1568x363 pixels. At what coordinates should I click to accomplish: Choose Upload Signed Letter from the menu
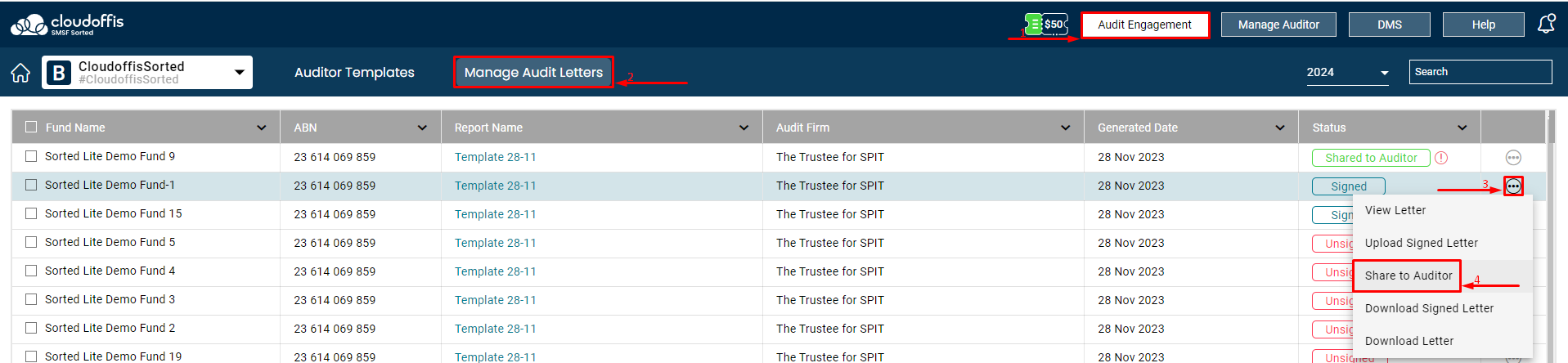(1443, 243)
